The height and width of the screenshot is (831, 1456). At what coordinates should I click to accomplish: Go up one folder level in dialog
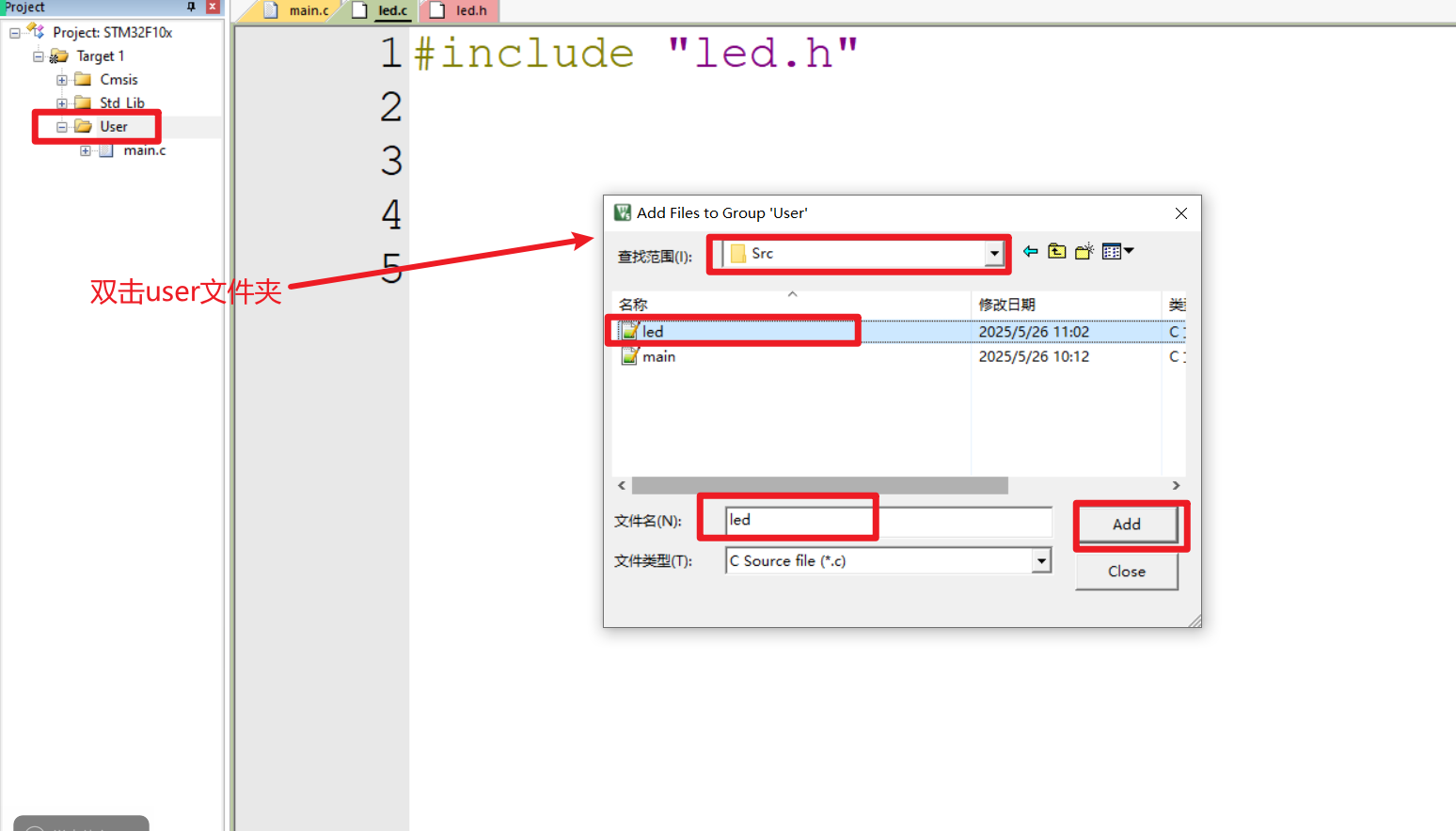[1057, 251]
